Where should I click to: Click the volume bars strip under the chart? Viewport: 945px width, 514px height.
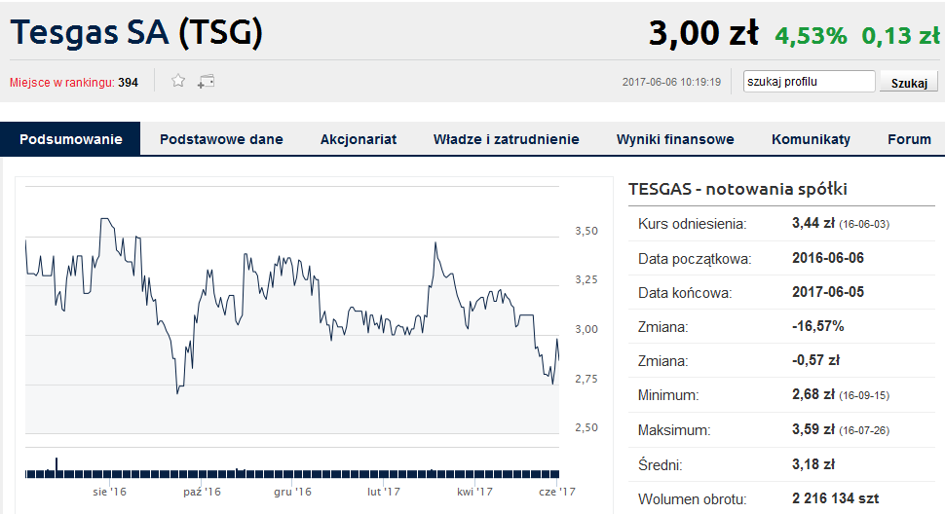(290, 472)
